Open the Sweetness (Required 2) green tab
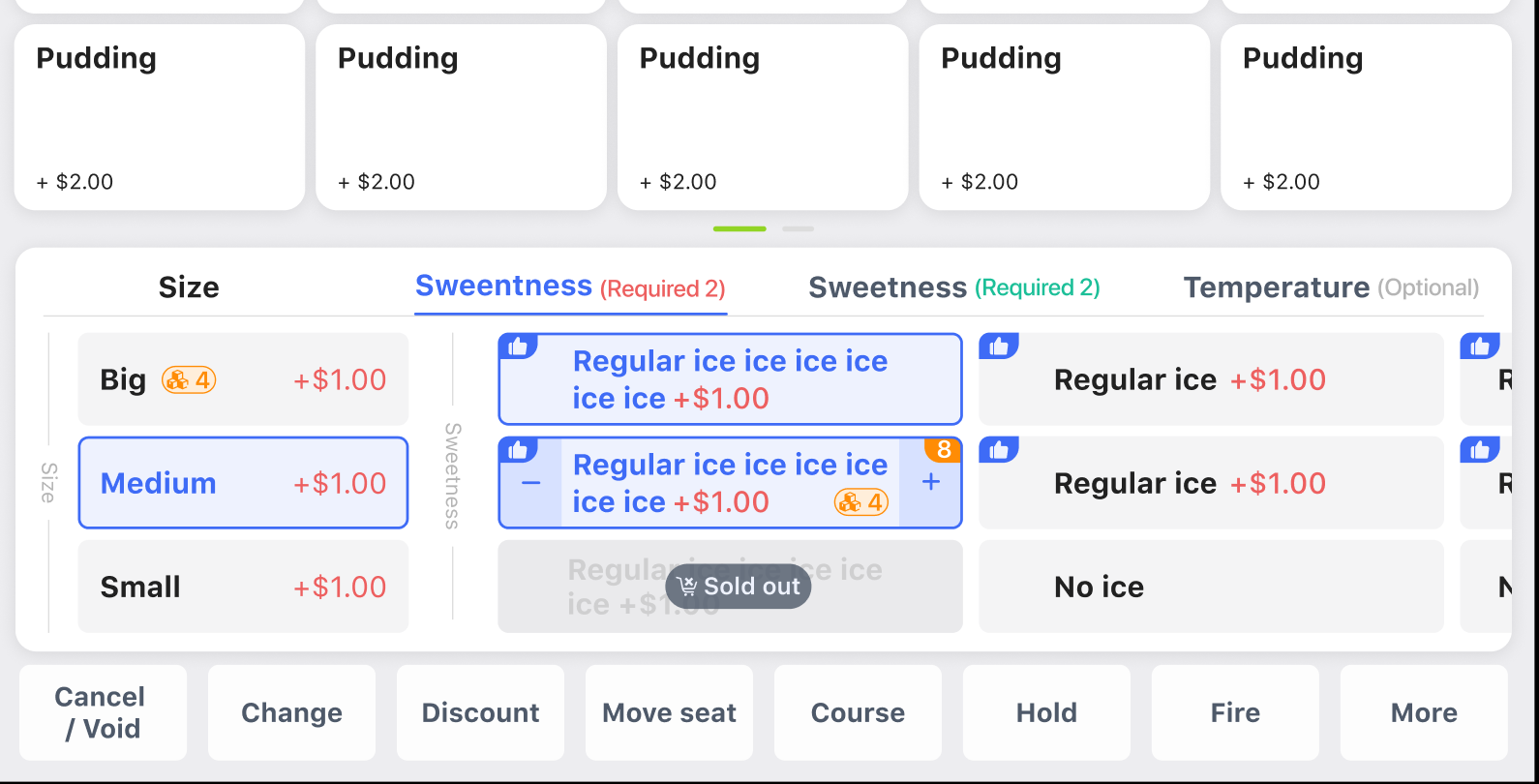The width and height of the screenshot is (1539, 784). pyautogui.click(x=954, y=287)
